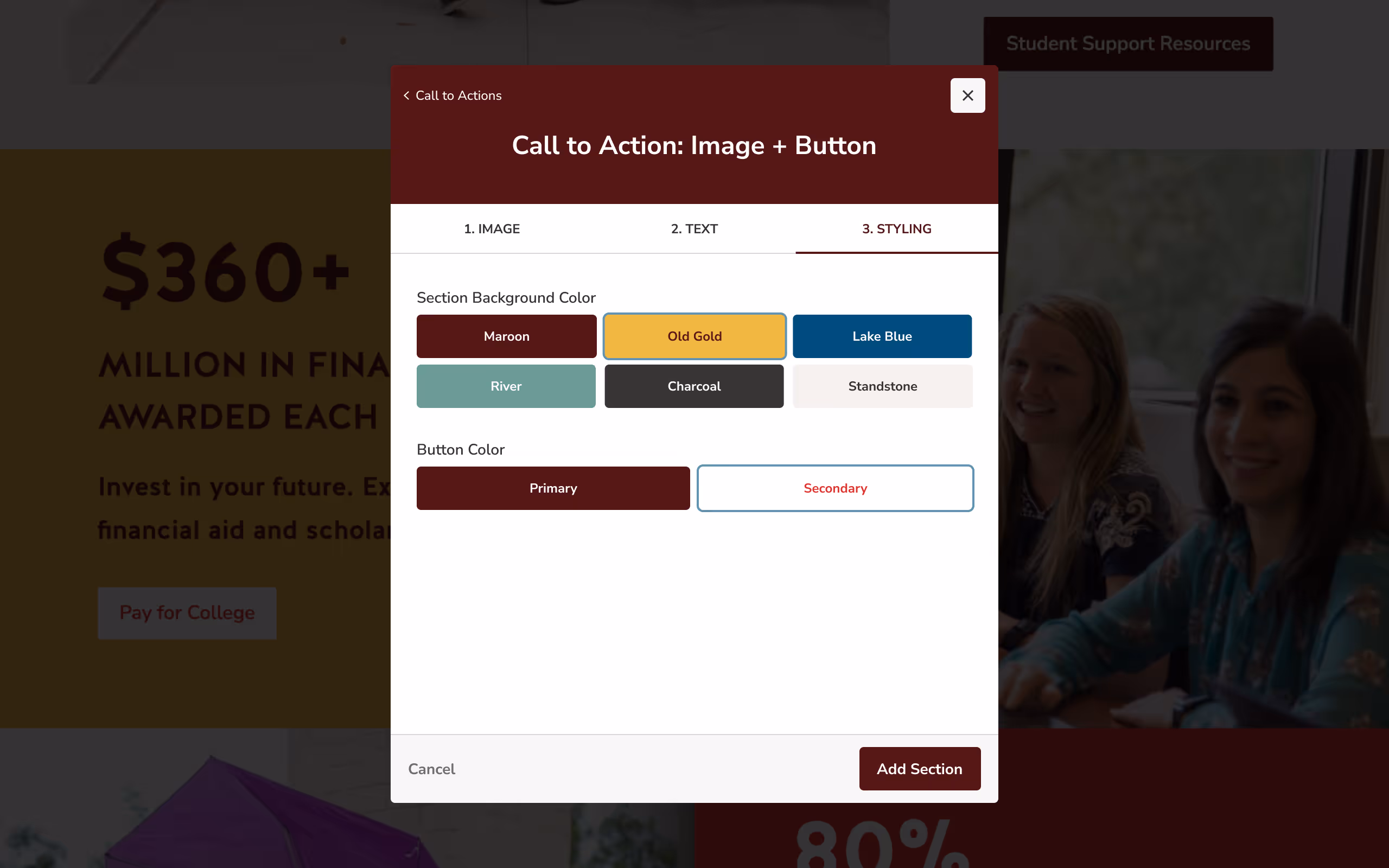Highlight the Call to Action: Image + Button title
This screenshot has height=868, width=1389.
click(694, 145)
